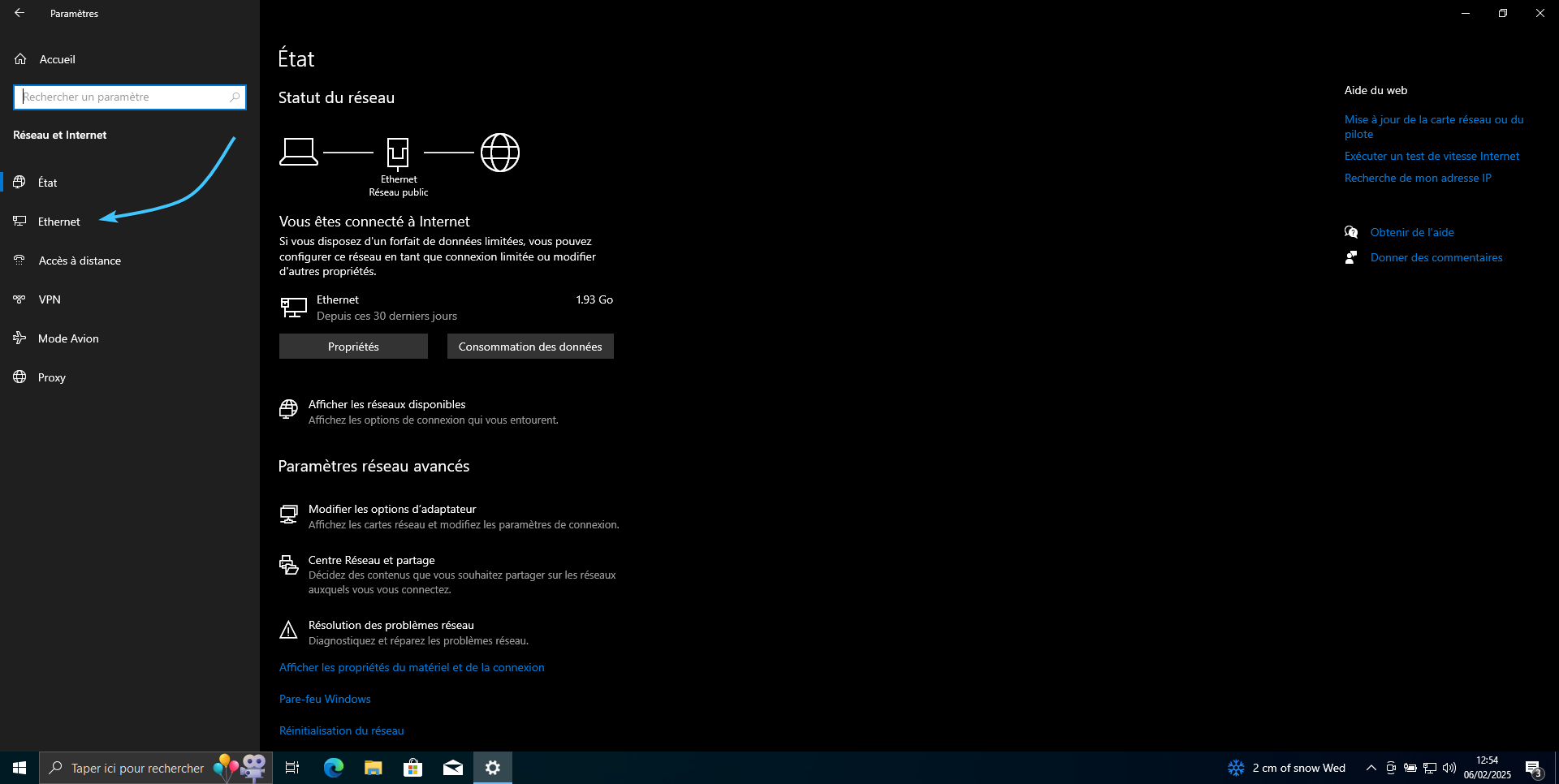Viewport: 1559px width, 784px height.
Task: Open Afficher les réseaux disponibles
Action: point(387,404)
